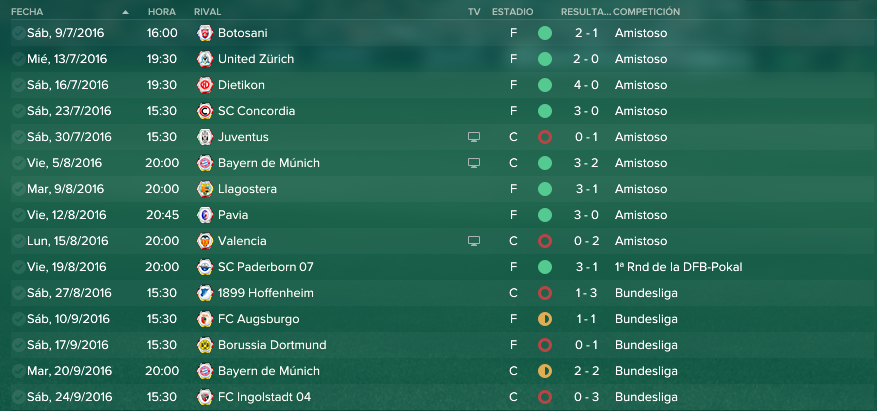Click the Botosani club badge
Image resolution: width=877 pixels, height=411 pixels.
tap(205, 33)
